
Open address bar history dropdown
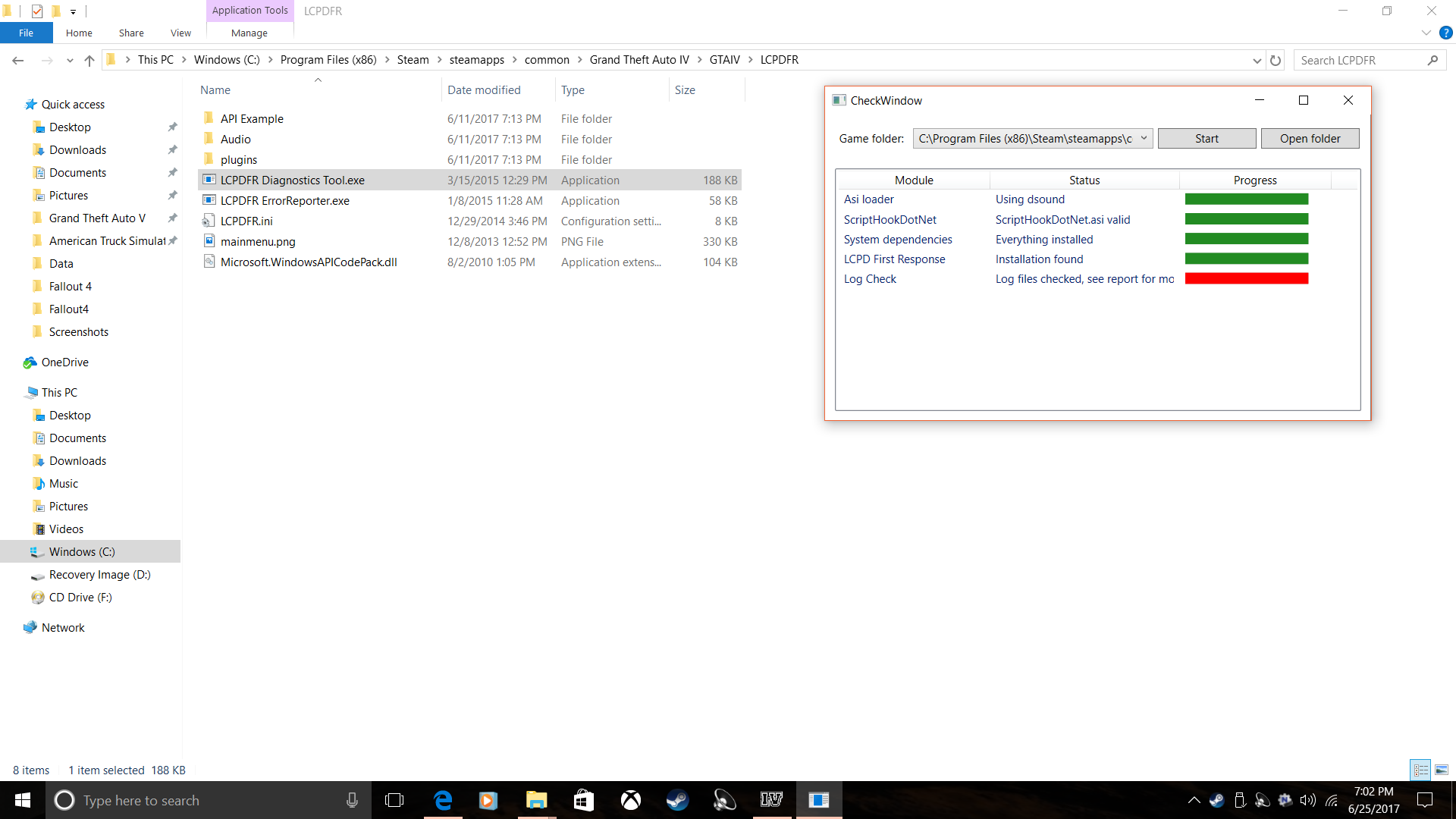[x=1257, y=61]
